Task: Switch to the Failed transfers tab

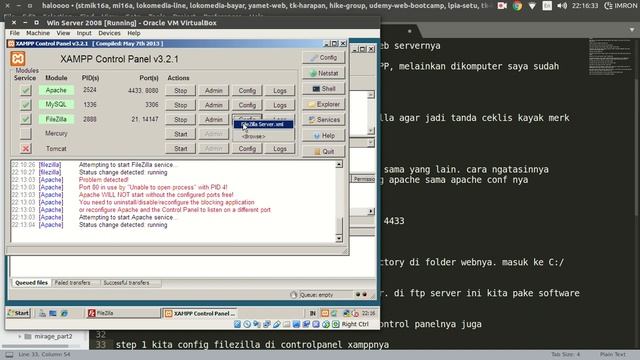Action: click(75, 282)
